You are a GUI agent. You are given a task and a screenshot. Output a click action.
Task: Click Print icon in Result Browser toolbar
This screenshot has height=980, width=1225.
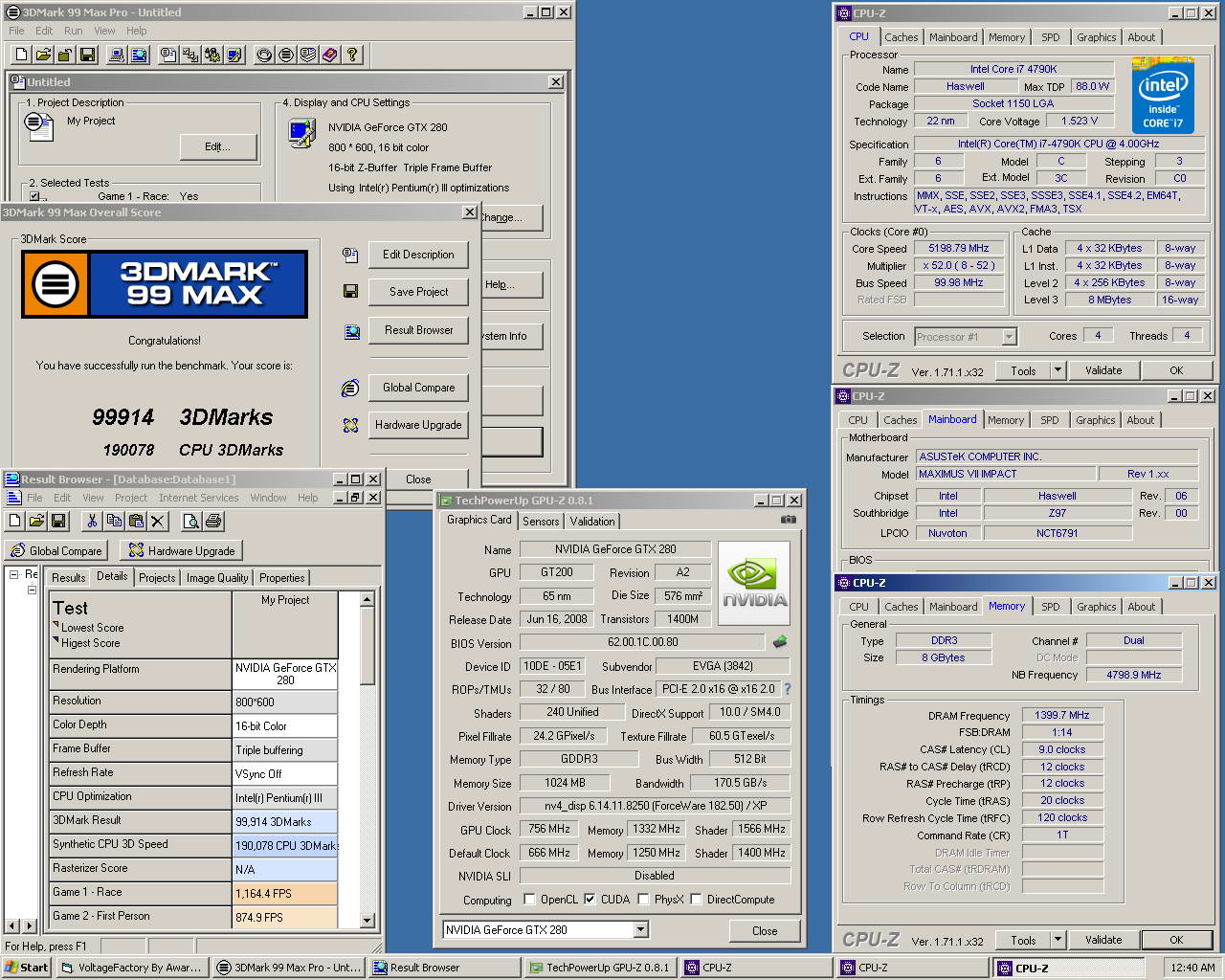(x=213, y=521)
